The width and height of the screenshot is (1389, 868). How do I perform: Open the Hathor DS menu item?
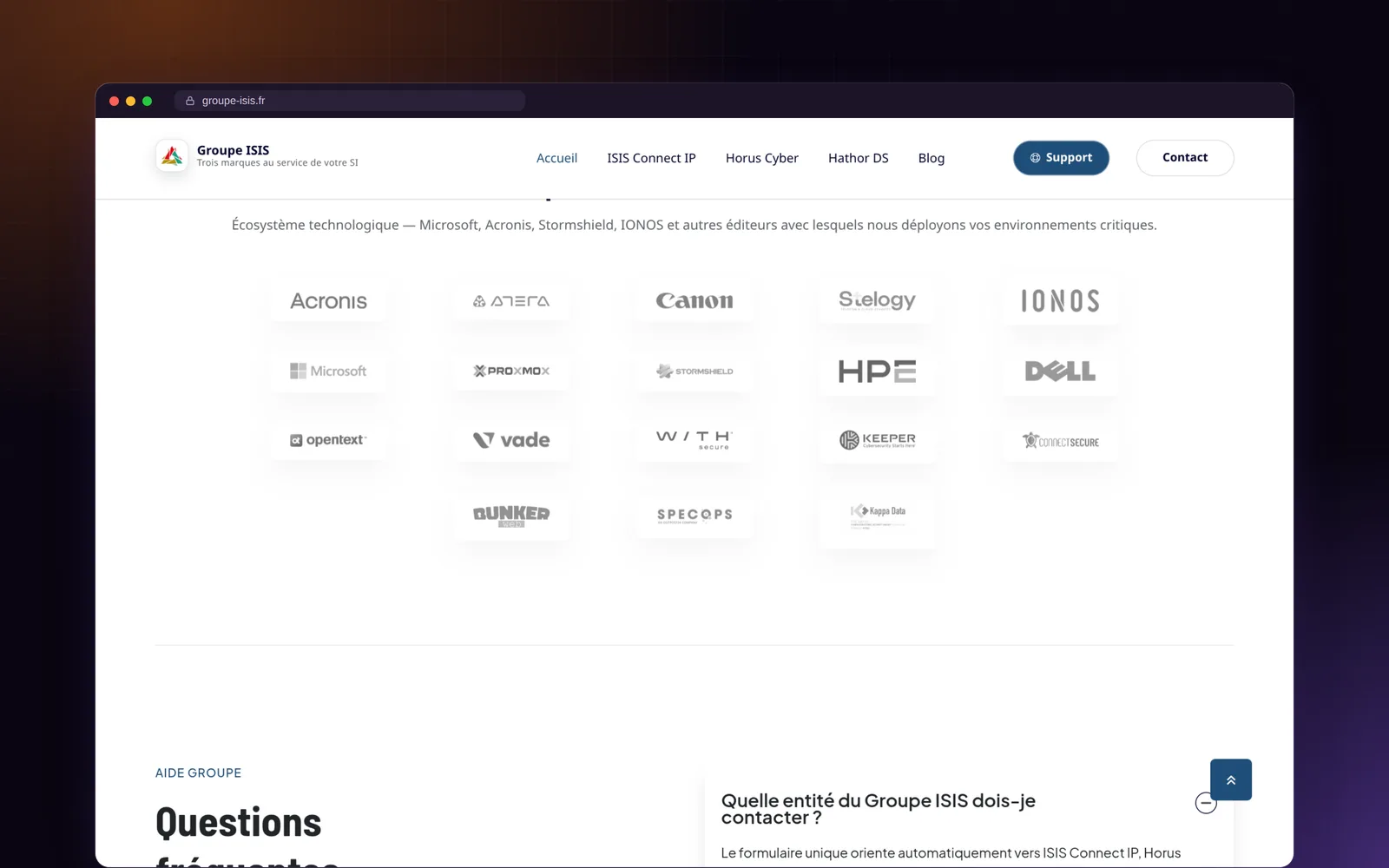tap(859, 158)
